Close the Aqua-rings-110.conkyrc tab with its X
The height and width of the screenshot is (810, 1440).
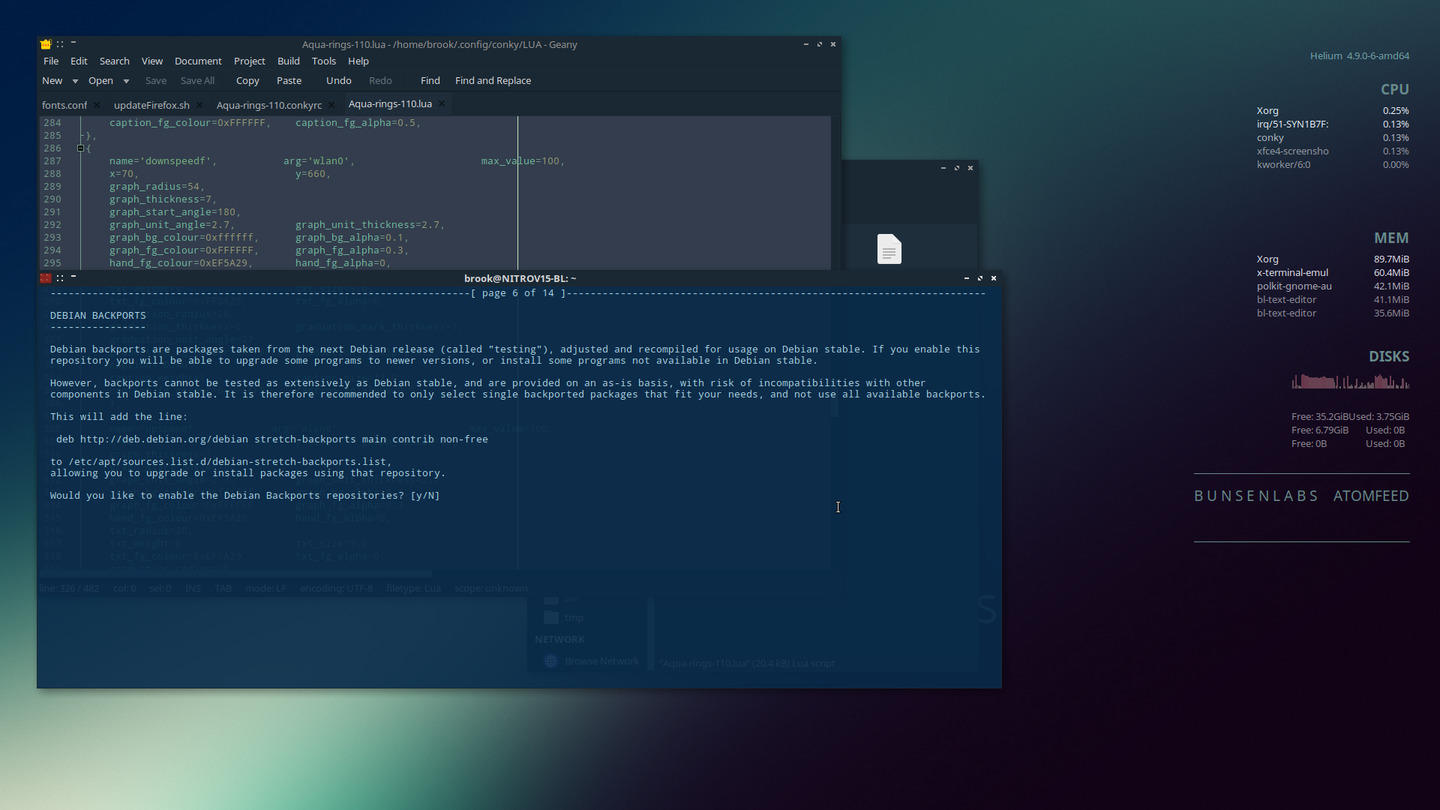[x=331, y=105]
